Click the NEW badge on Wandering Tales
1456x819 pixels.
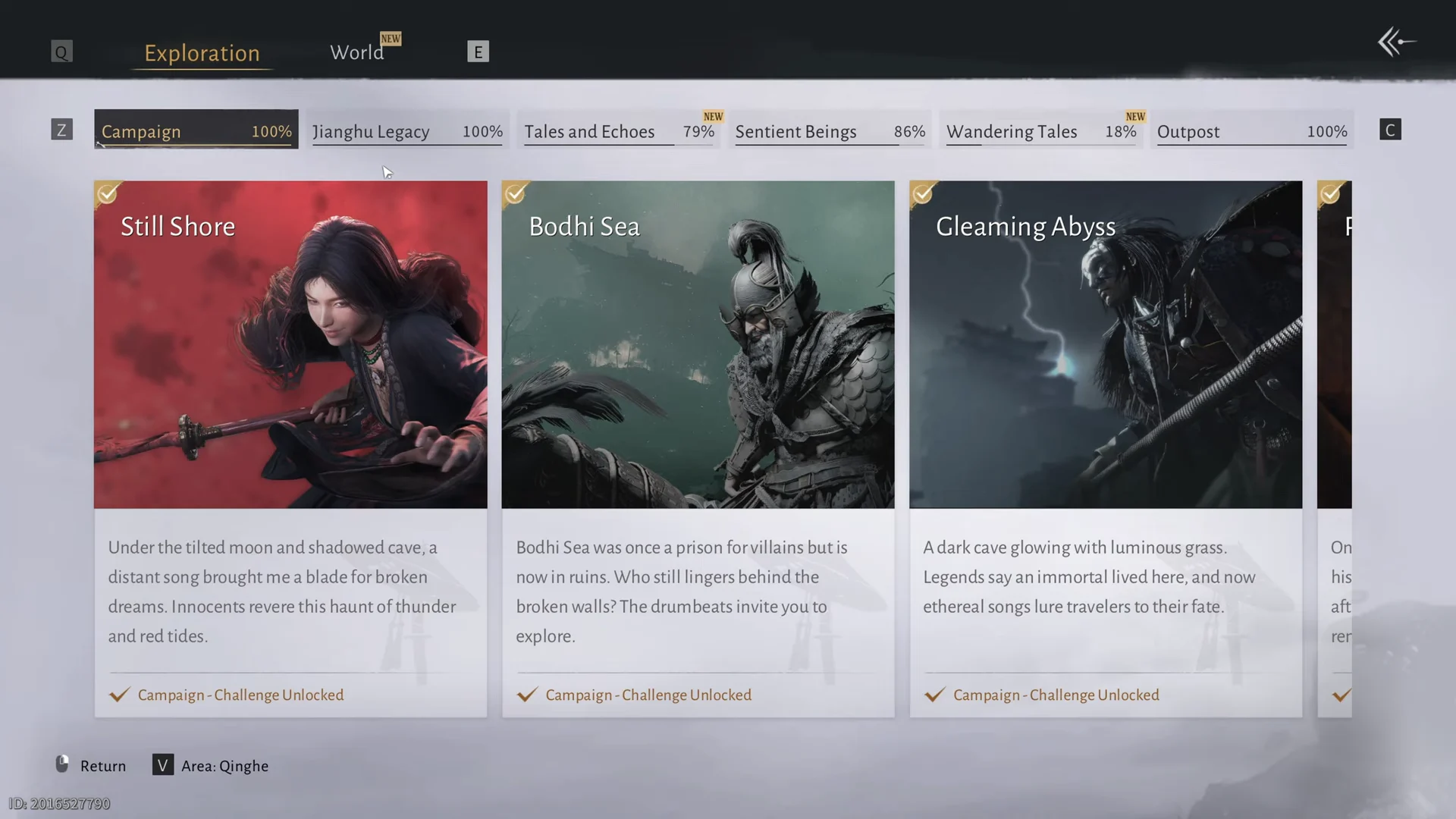coord(1135,117)
